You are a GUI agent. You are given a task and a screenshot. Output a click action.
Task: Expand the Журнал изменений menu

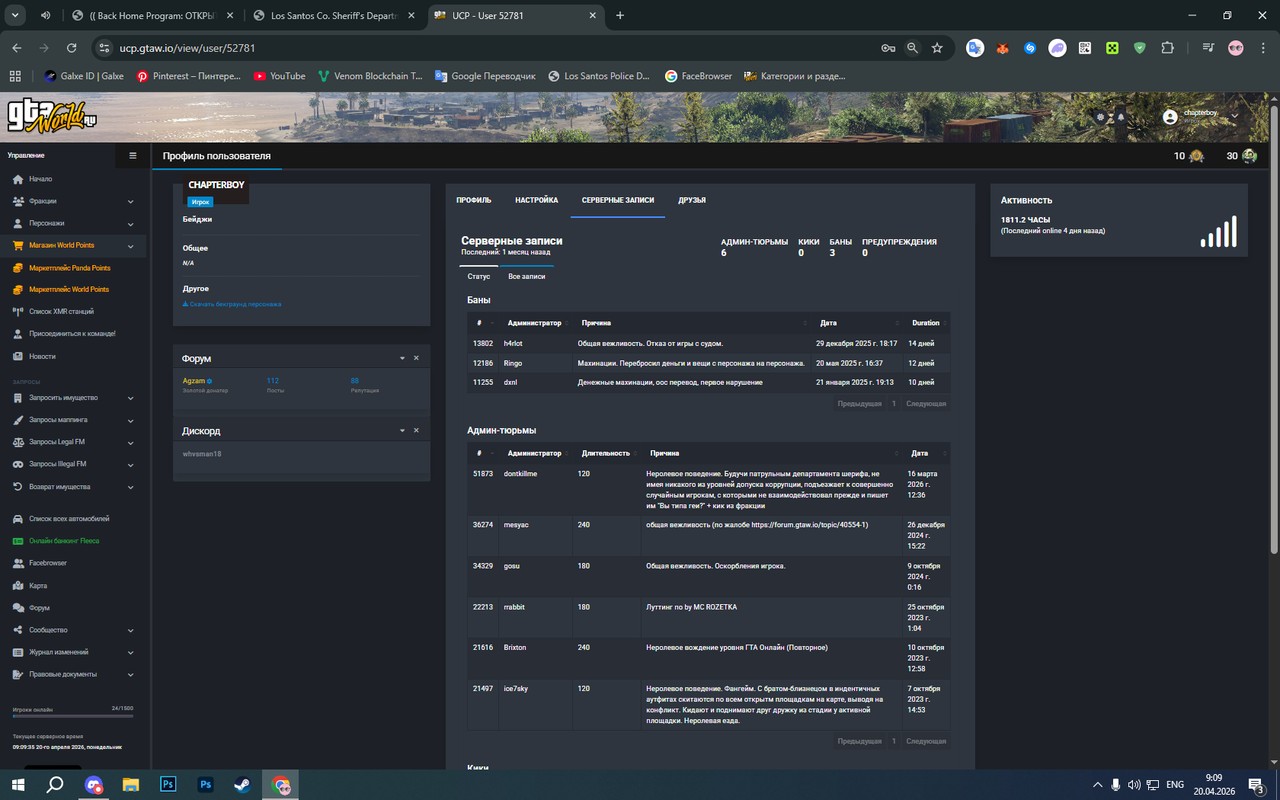(131, 652)
